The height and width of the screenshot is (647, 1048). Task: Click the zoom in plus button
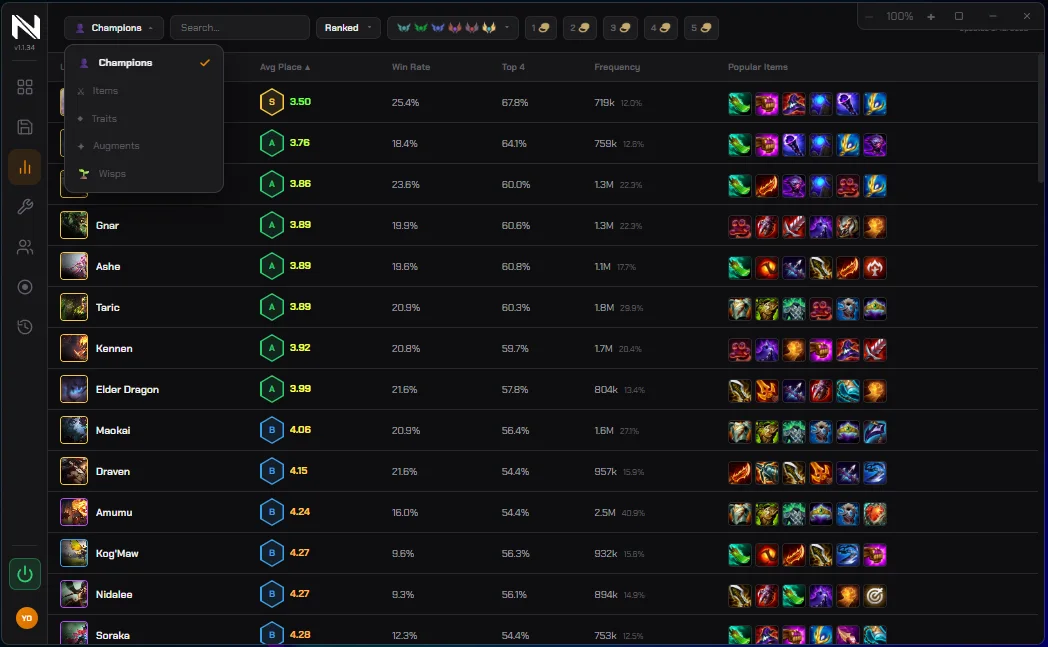point(930,16)
